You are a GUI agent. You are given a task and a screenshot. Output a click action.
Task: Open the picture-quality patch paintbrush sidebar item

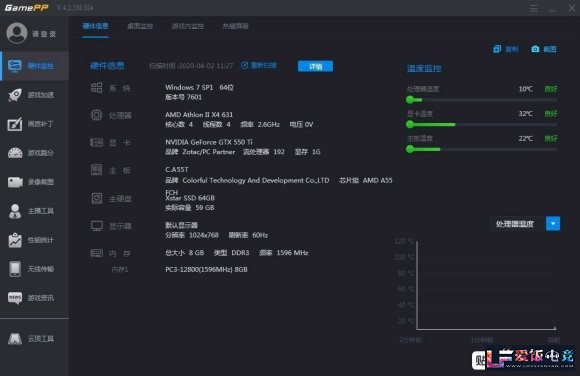(x=35, y=124)
